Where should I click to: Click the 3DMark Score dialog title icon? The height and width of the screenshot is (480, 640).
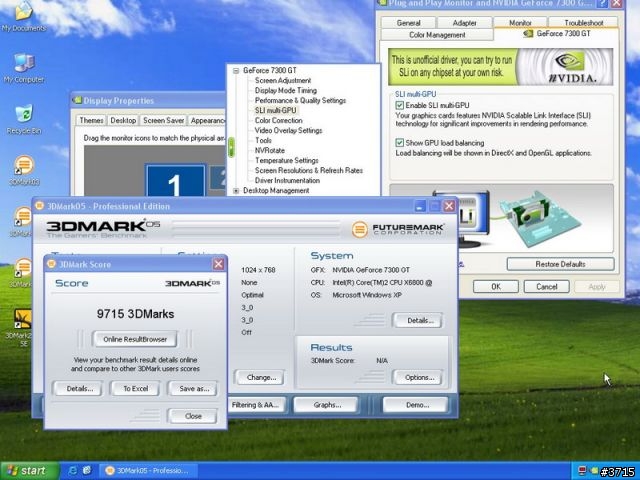click(51, 264)
